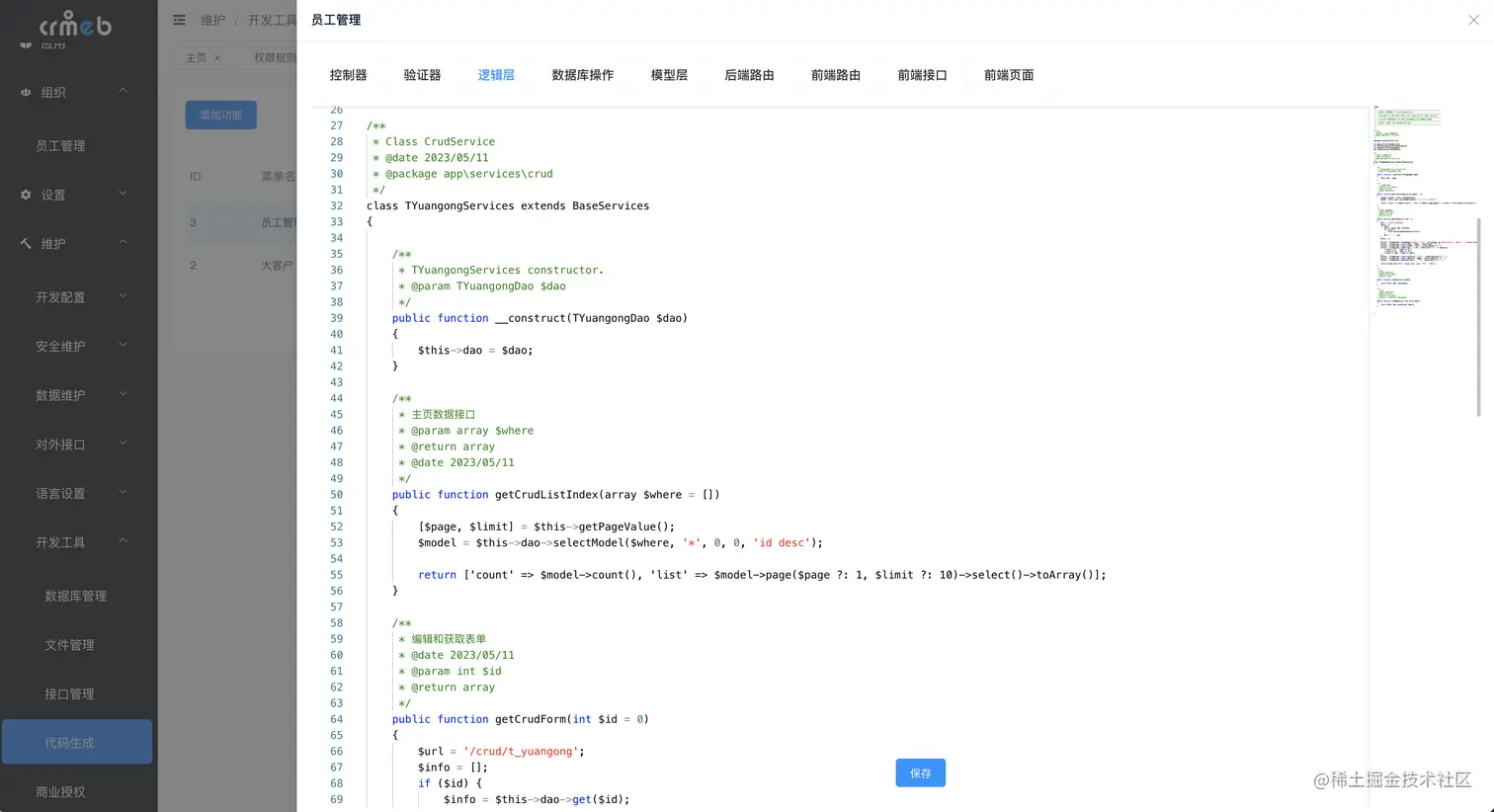
Task: Close the 员工管理 drawer with X icon
Action: point(1473,20)
